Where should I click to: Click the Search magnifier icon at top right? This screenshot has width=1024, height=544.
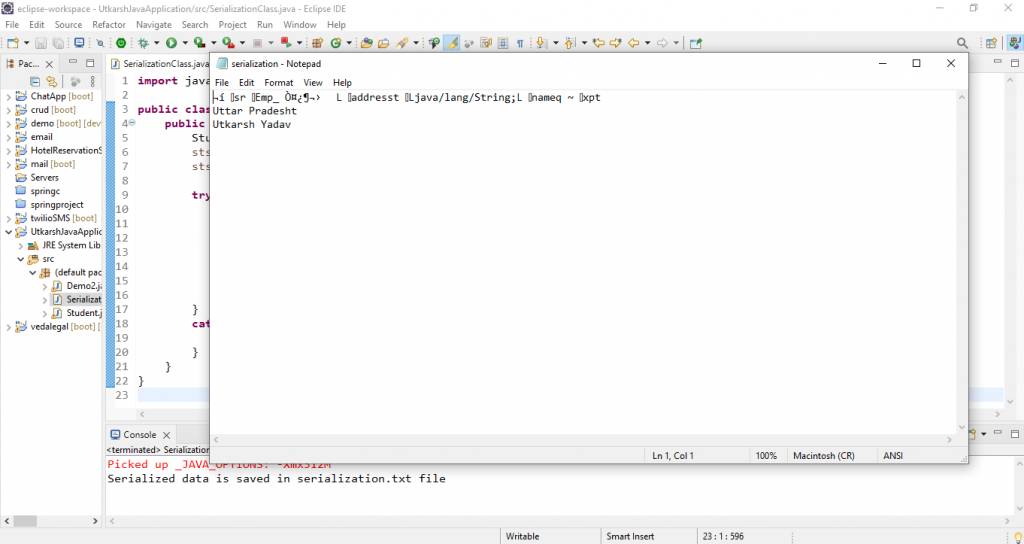coord(962,43)
